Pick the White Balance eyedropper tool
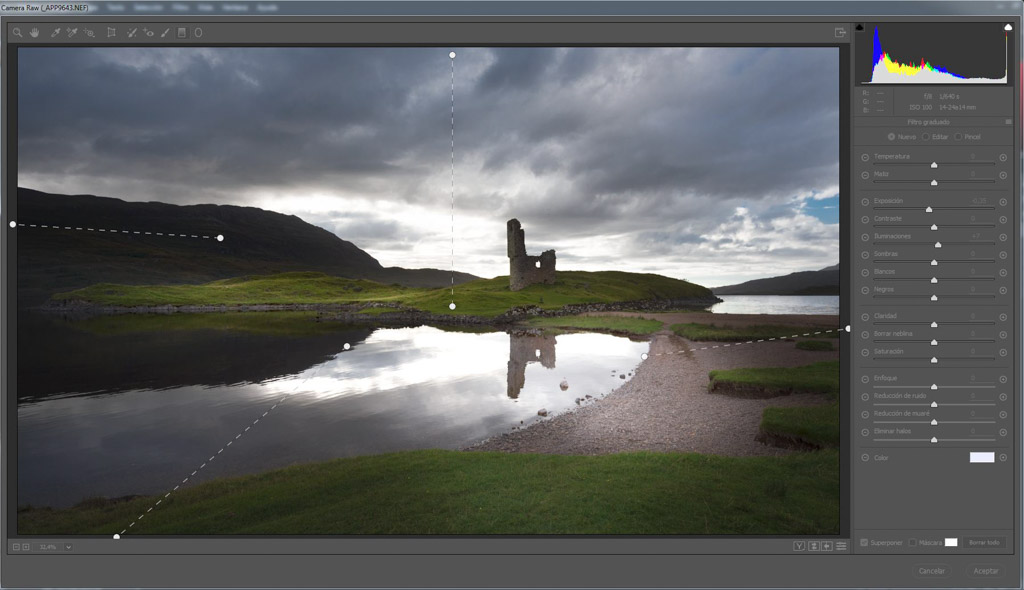Viewport: 1024px width, 590px height. click(x=56, y=32)
